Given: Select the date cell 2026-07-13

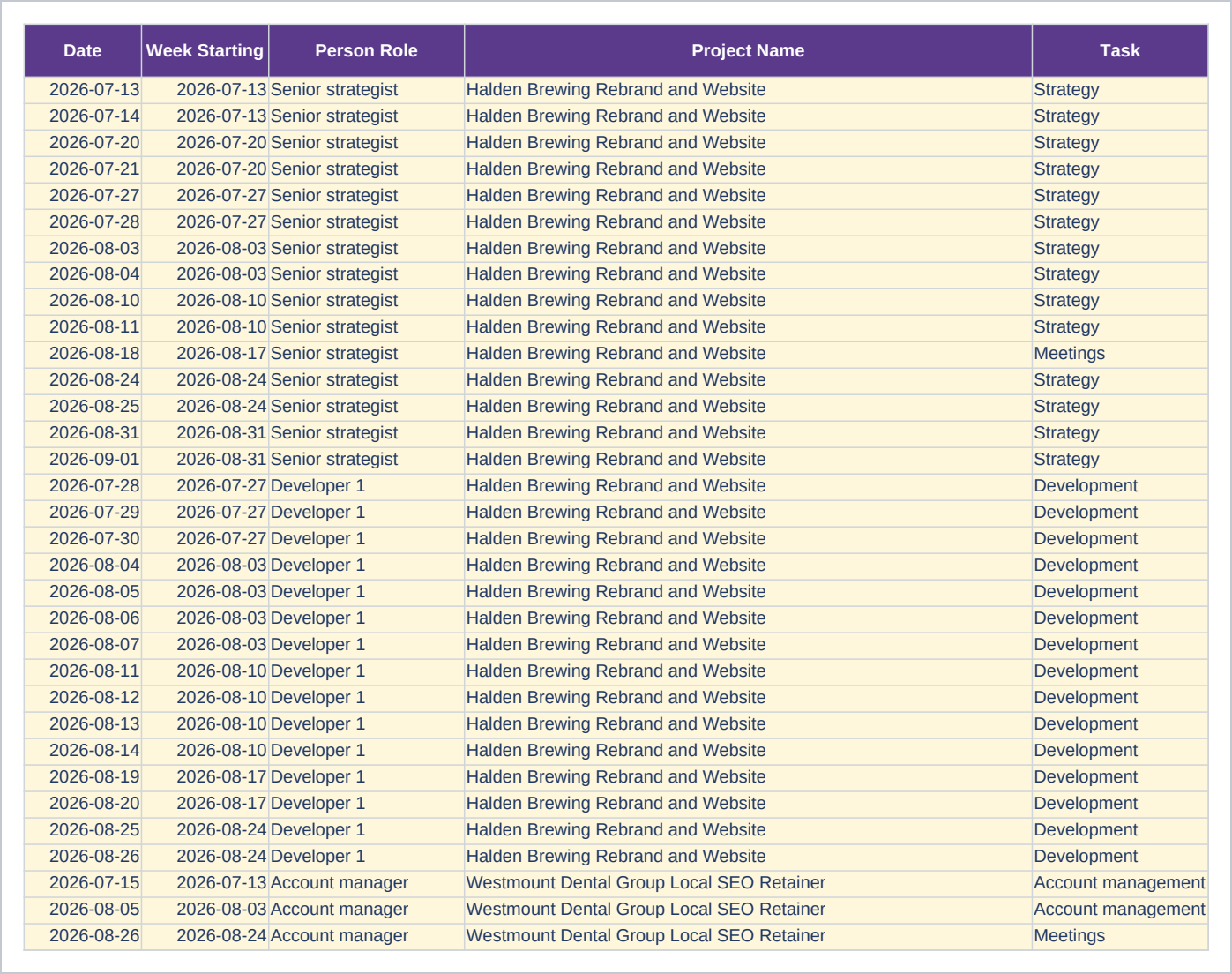Looking at the screenshot, I should pyautogui.click(x=83, y=90).
